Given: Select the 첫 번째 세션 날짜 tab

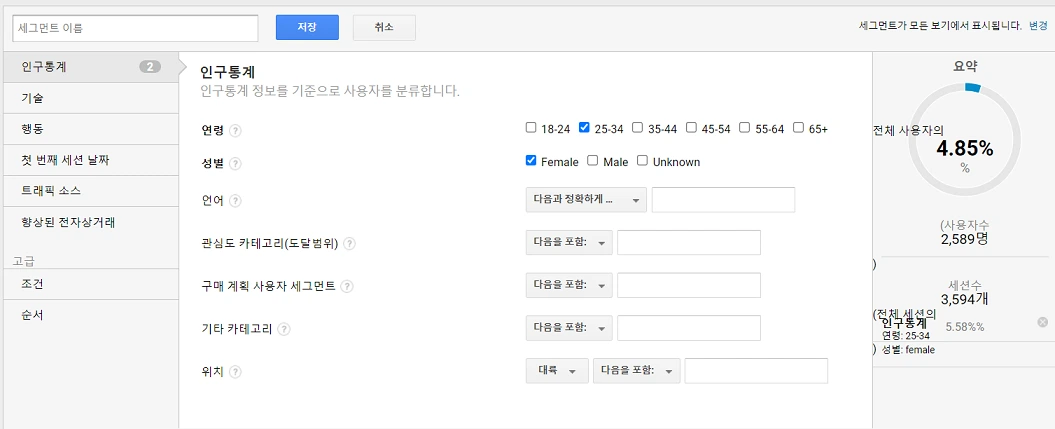Looking at the screenshot, I should tap(89, 160).
